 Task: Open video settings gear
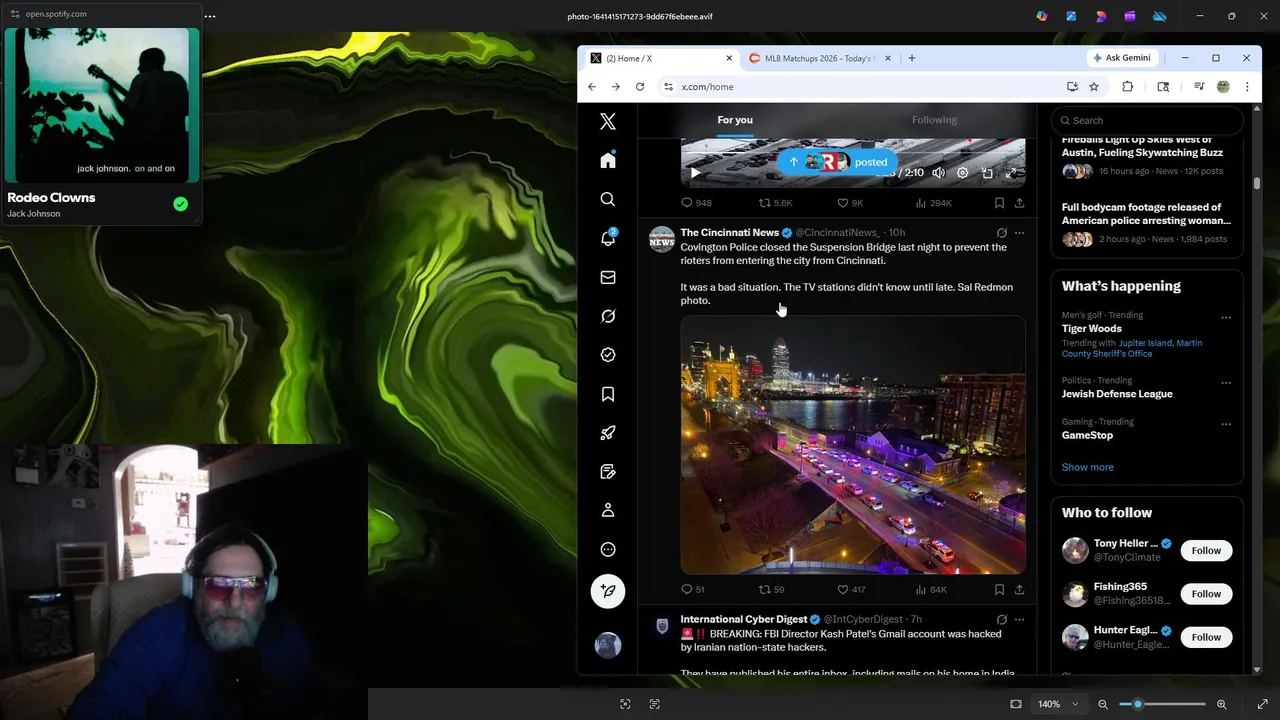coord(962,173)
